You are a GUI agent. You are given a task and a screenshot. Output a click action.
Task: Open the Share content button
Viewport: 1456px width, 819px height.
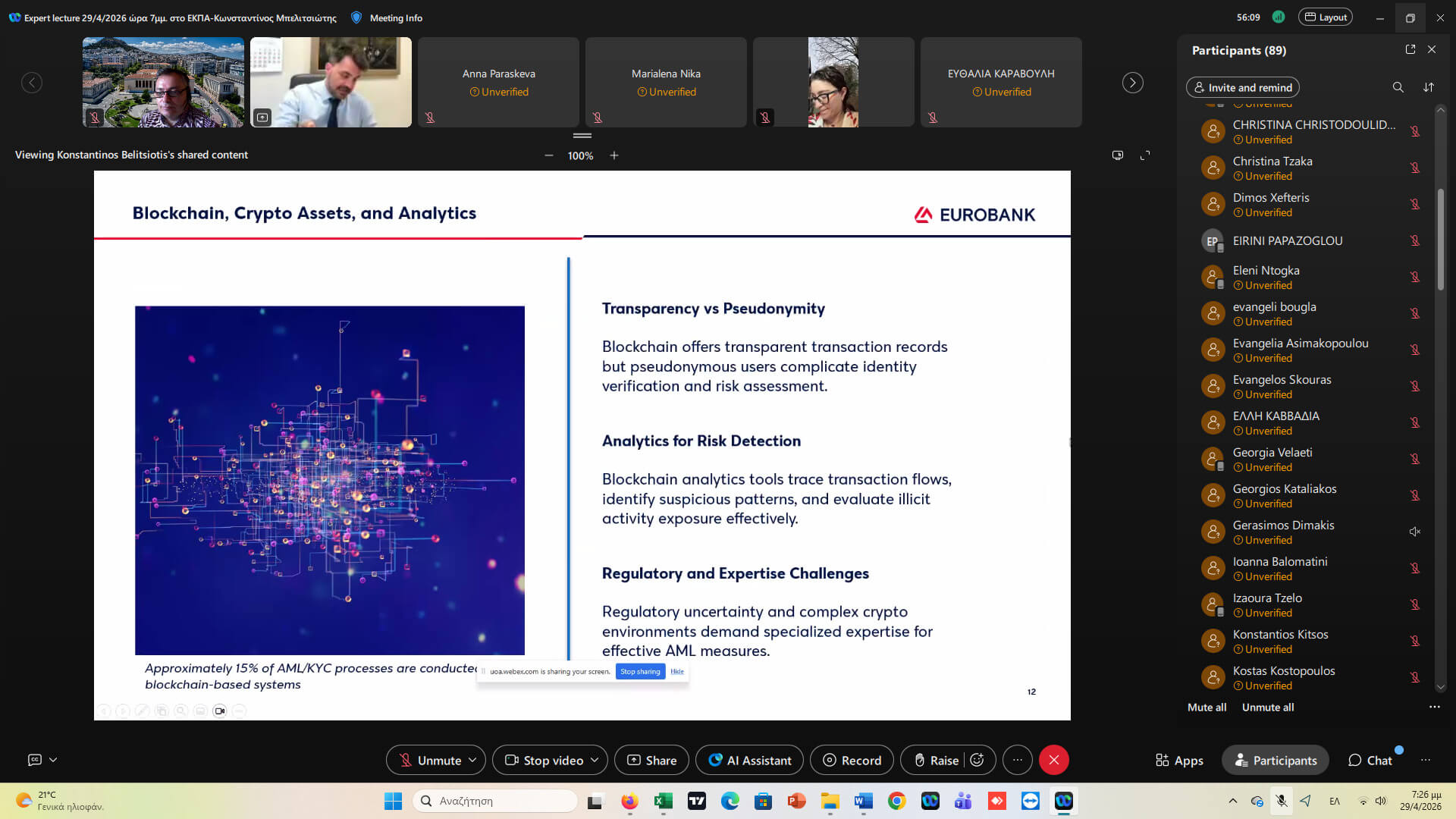pos(651,760)
